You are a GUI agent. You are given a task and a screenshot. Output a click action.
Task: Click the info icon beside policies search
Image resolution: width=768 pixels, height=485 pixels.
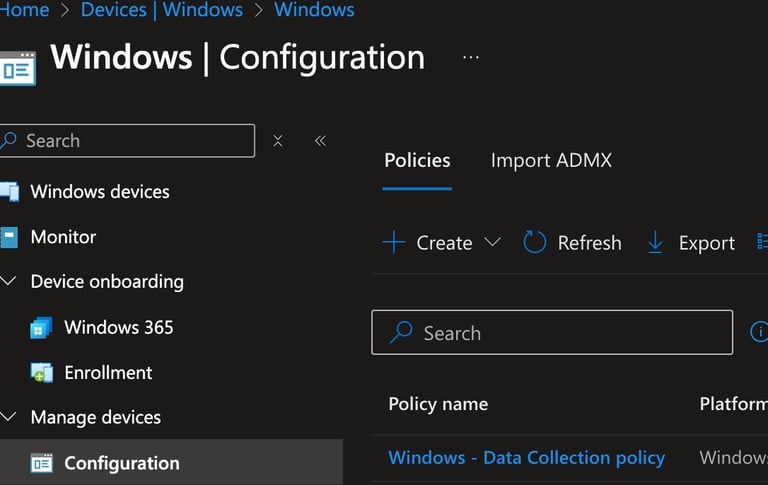tap(759, 332)
